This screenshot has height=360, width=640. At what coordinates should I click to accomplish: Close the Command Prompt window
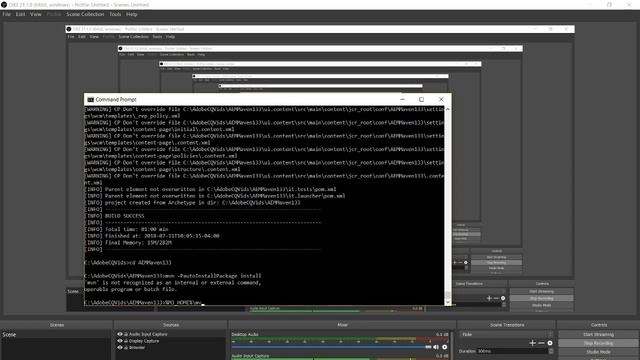coord(441,99)
